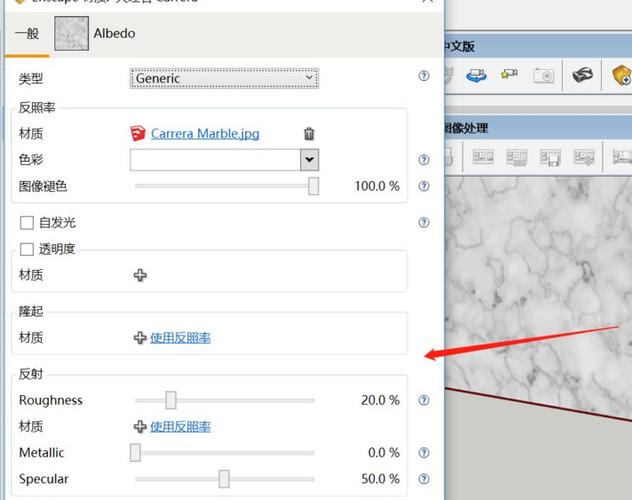Click the camera with star favorite view icon

click(509, 75)
